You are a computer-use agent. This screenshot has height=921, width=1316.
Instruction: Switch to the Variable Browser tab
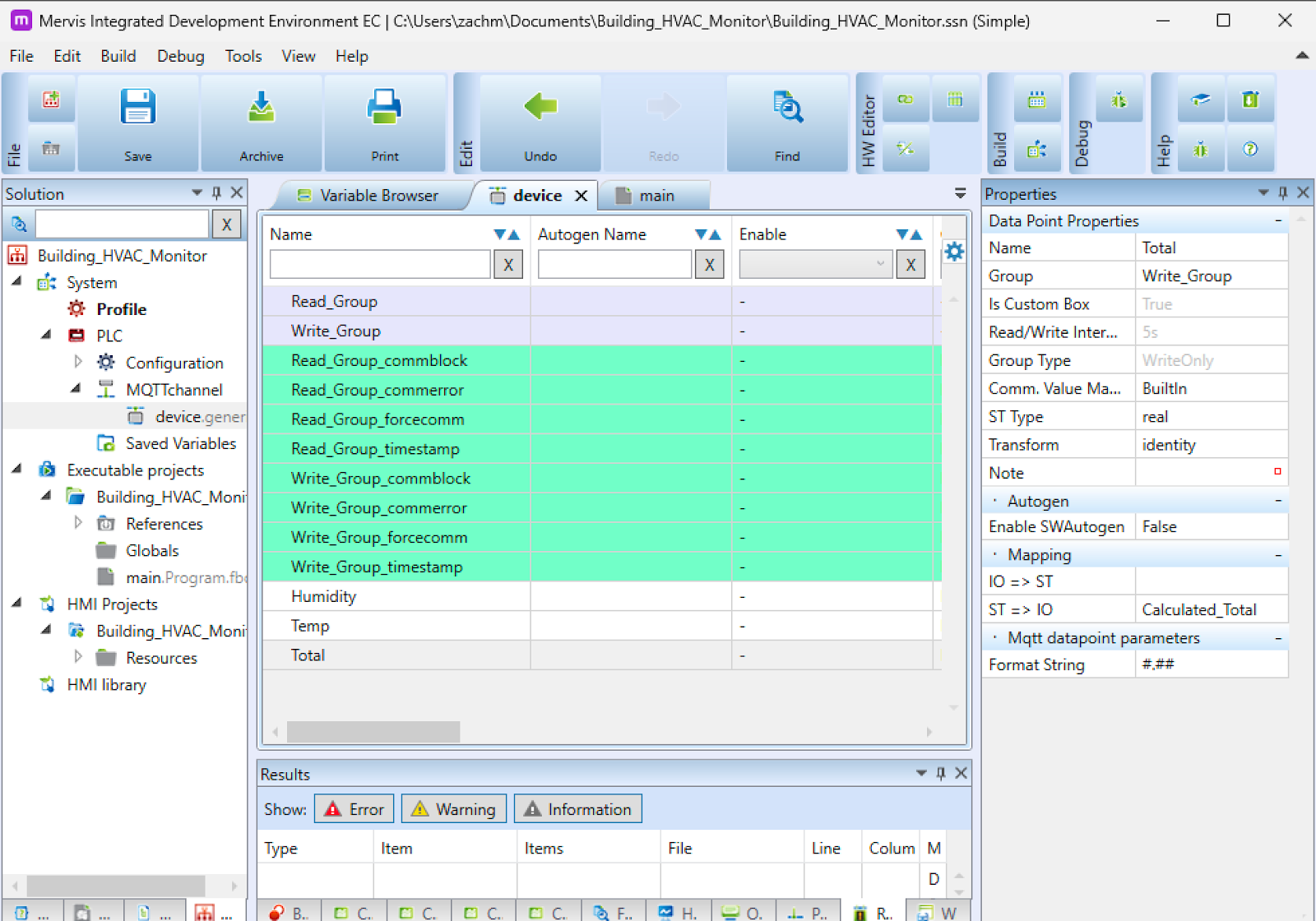point(370,196)
